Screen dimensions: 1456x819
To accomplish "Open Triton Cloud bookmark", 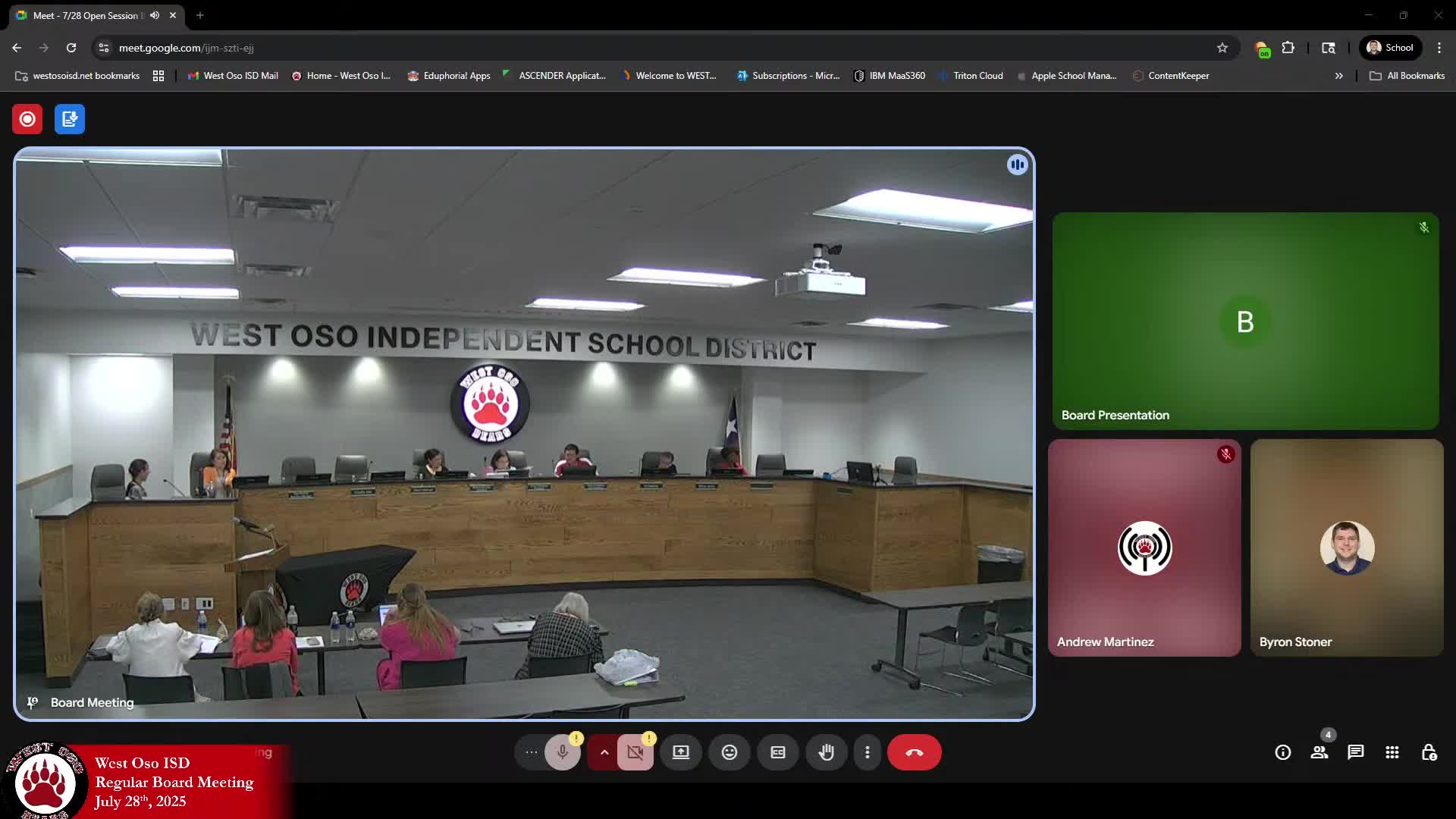I will click(x=971, y=76).
